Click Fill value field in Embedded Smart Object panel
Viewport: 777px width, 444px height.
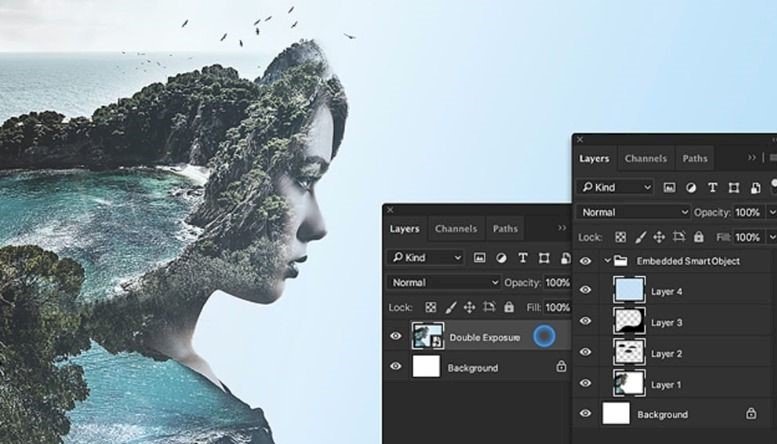(747, 237)
